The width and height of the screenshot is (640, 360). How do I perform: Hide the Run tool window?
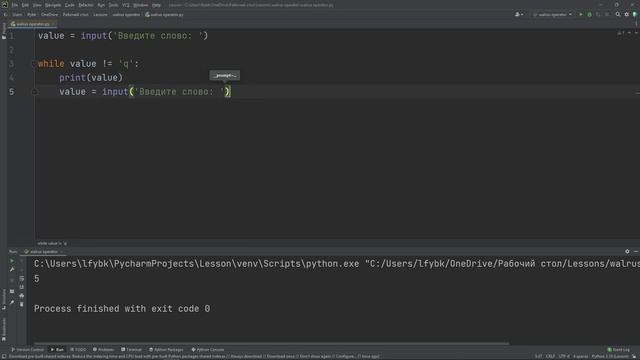coord(636,251)
